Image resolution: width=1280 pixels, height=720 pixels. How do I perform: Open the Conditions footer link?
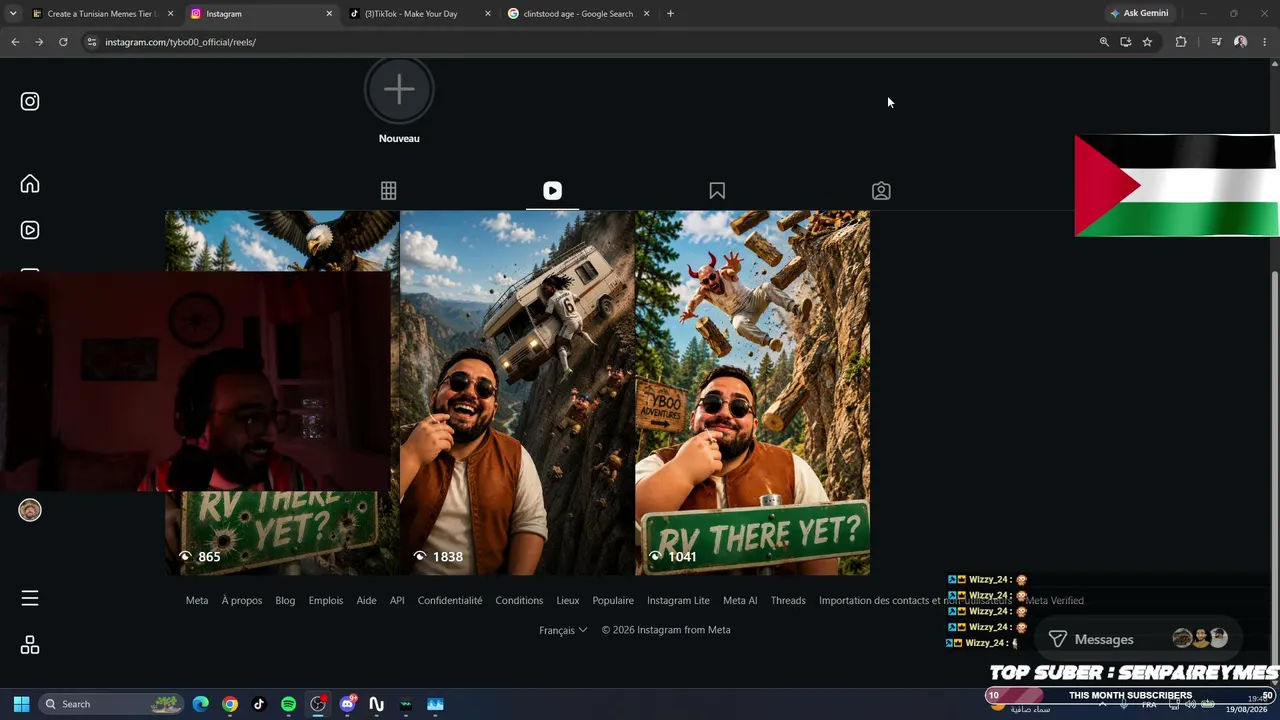click(x=519, y=601)
